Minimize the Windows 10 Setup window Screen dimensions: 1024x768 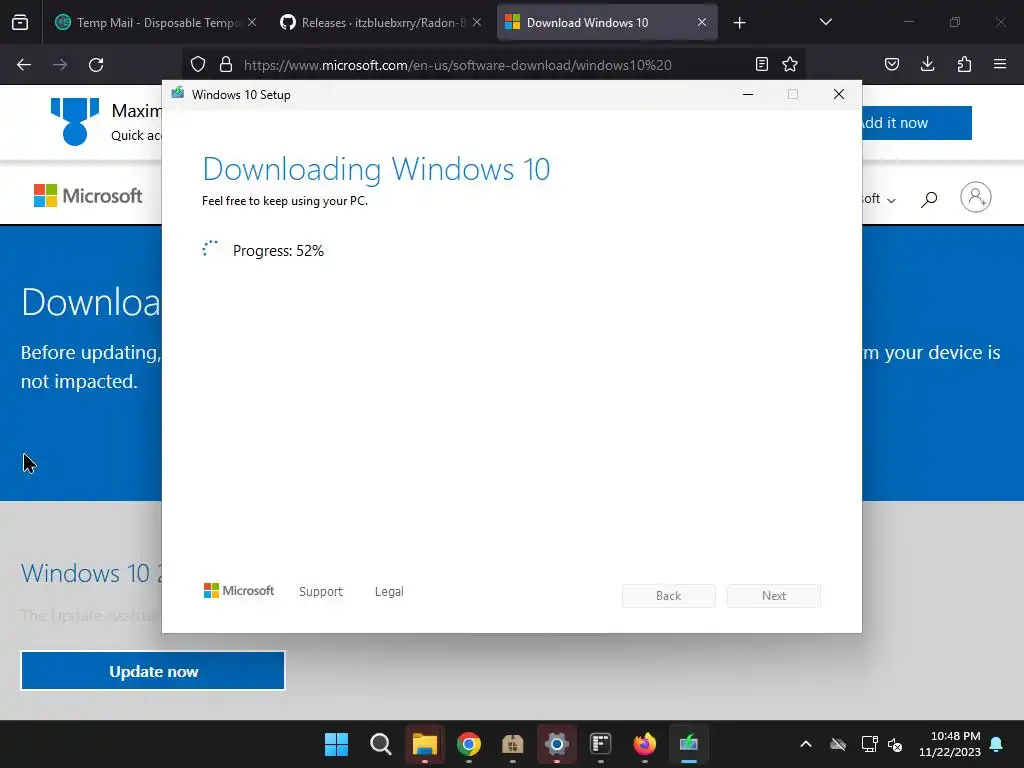coord(748,95)
